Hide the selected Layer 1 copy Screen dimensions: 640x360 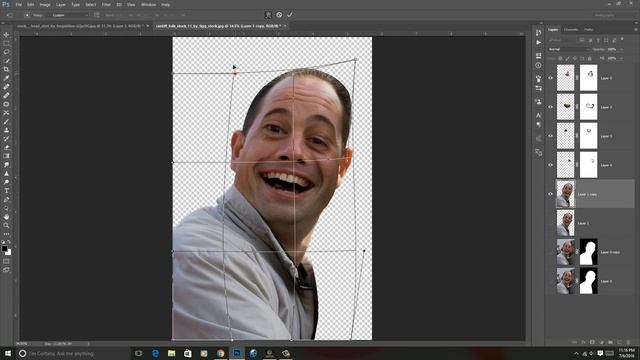click(550, 194)
